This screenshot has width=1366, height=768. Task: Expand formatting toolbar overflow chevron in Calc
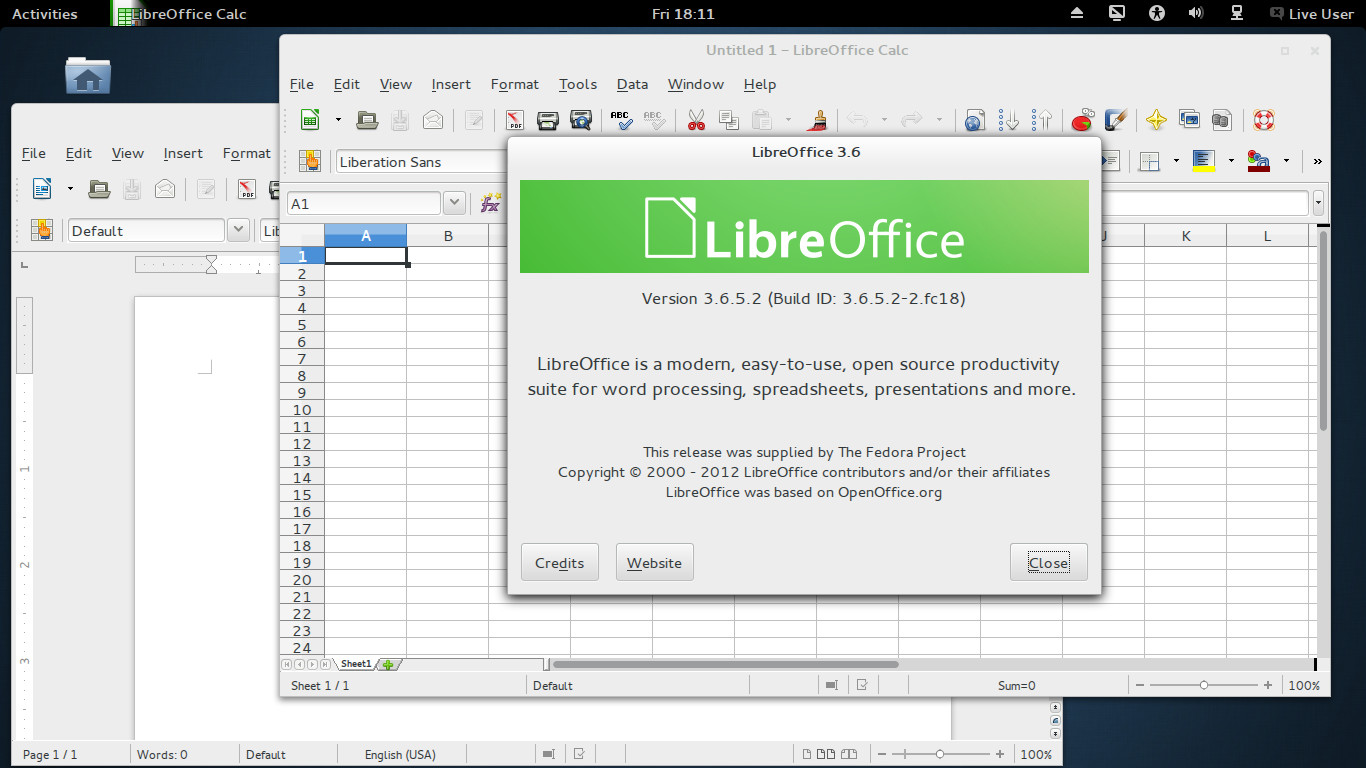(x=1318, y=161)
